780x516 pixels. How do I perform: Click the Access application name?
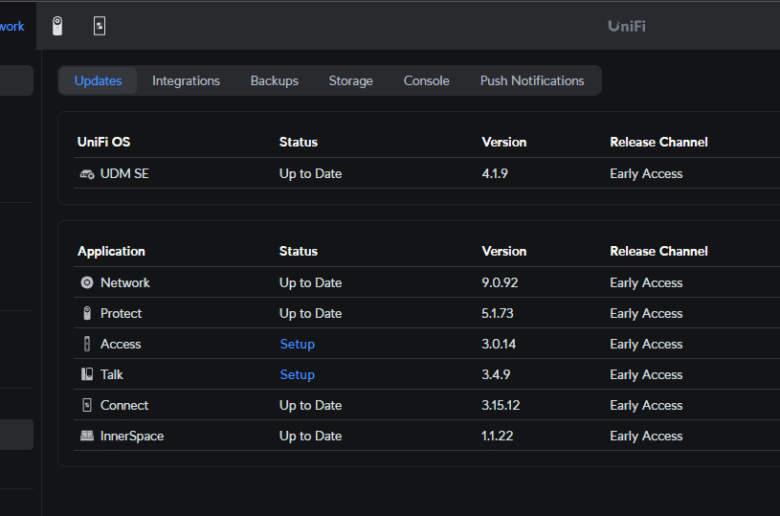pos(120,344)
